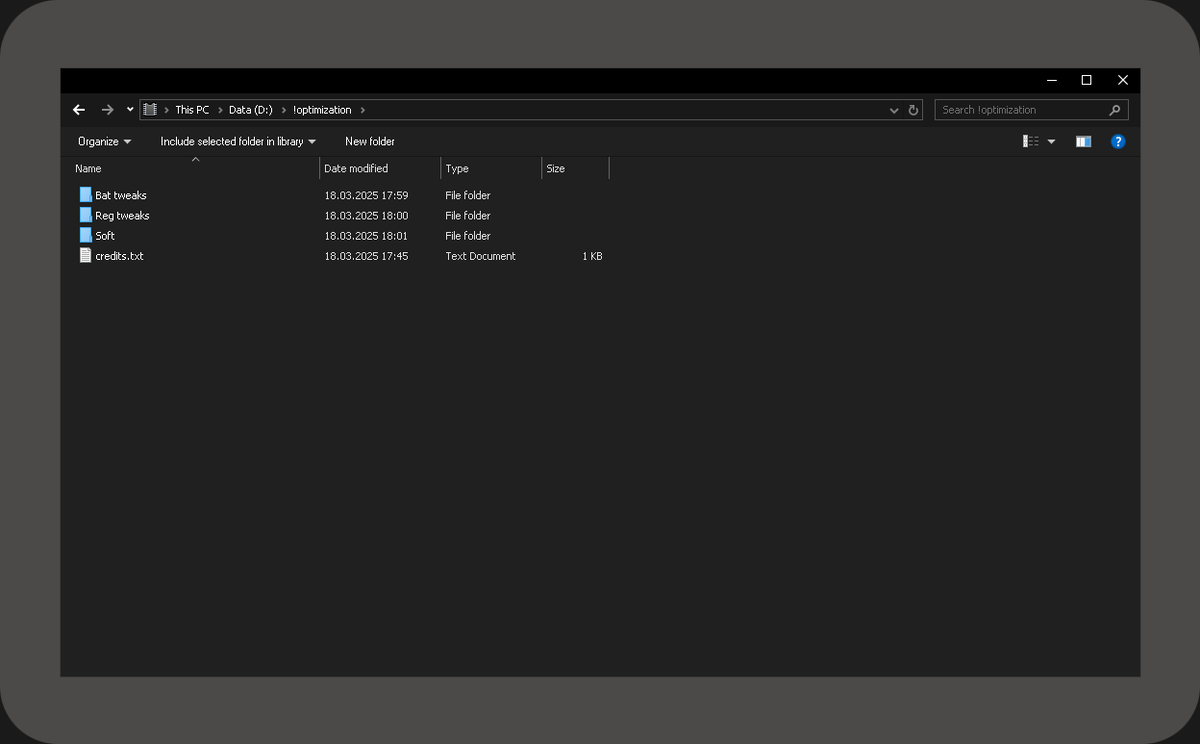This screenshot has height=744, width=1200.
Task: Open Include selected folder in library menu
Action: click(238, 141)
